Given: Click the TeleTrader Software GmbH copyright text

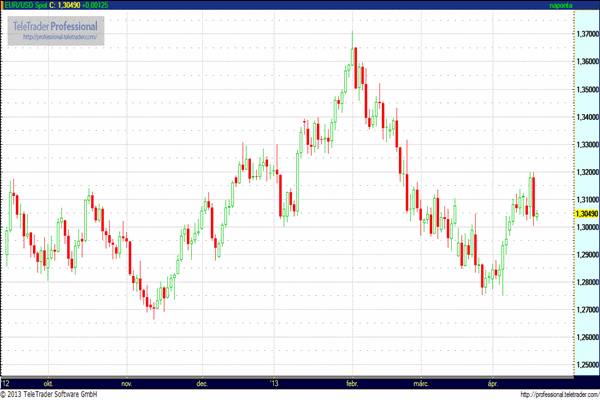Looking at the screenshot, I should (x=54, y=394).
